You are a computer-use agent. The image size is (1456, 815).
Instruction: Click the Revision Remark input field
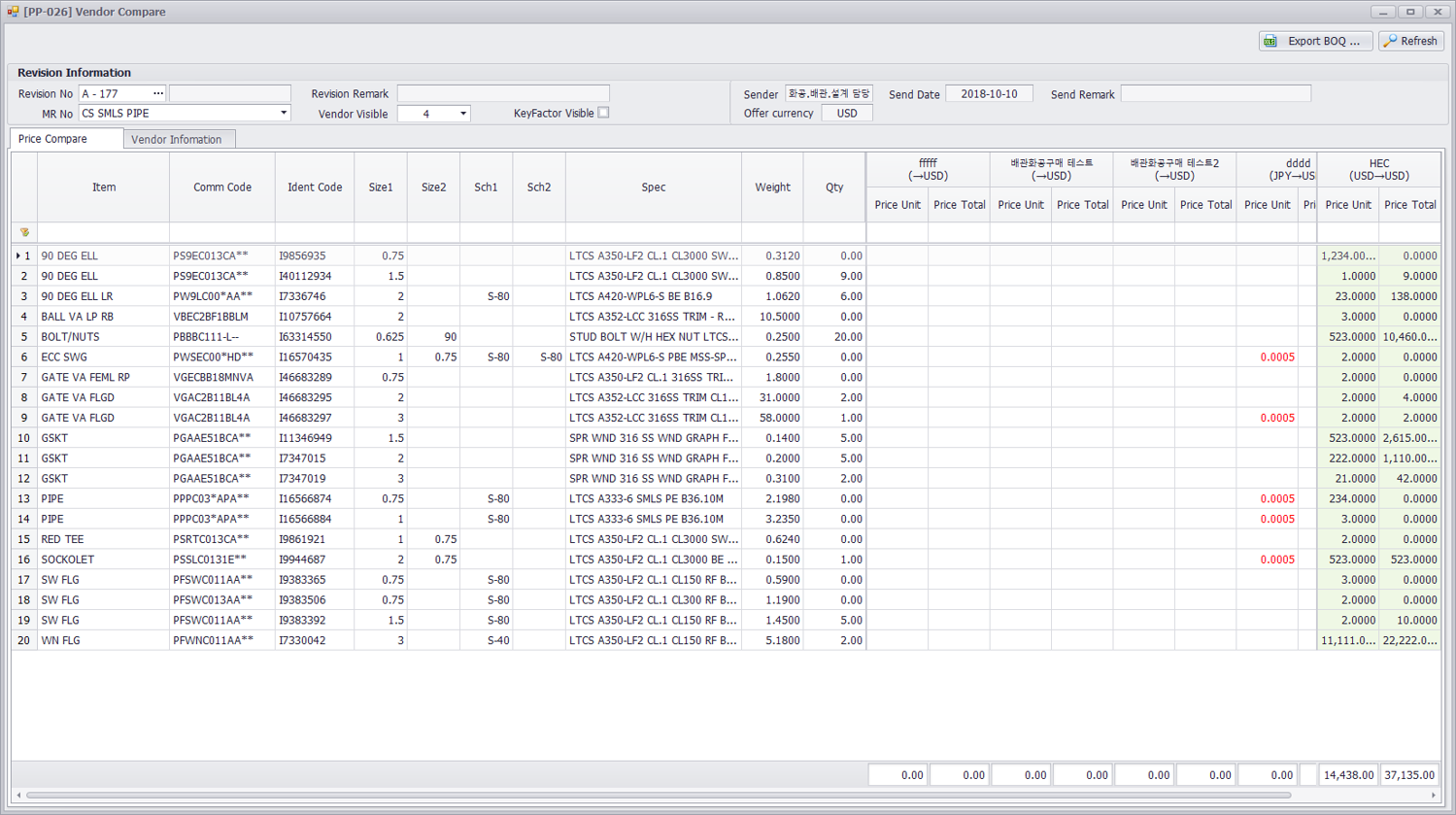click(x=502, y=93)
